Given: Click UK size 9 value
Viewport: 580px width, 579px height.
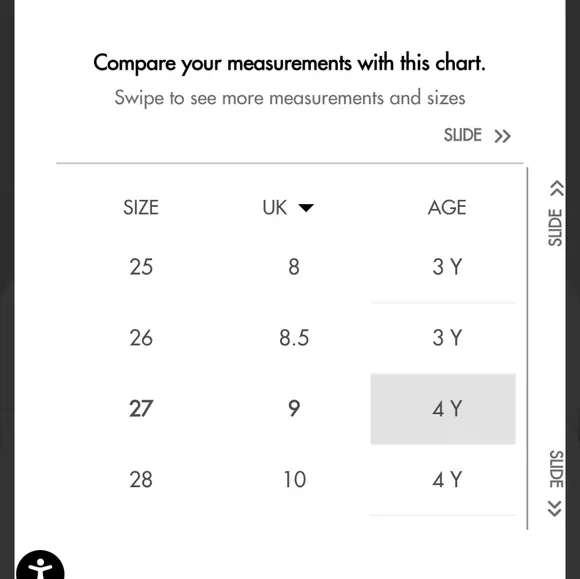Looking at the screenshot, I should tap(294, 409).
